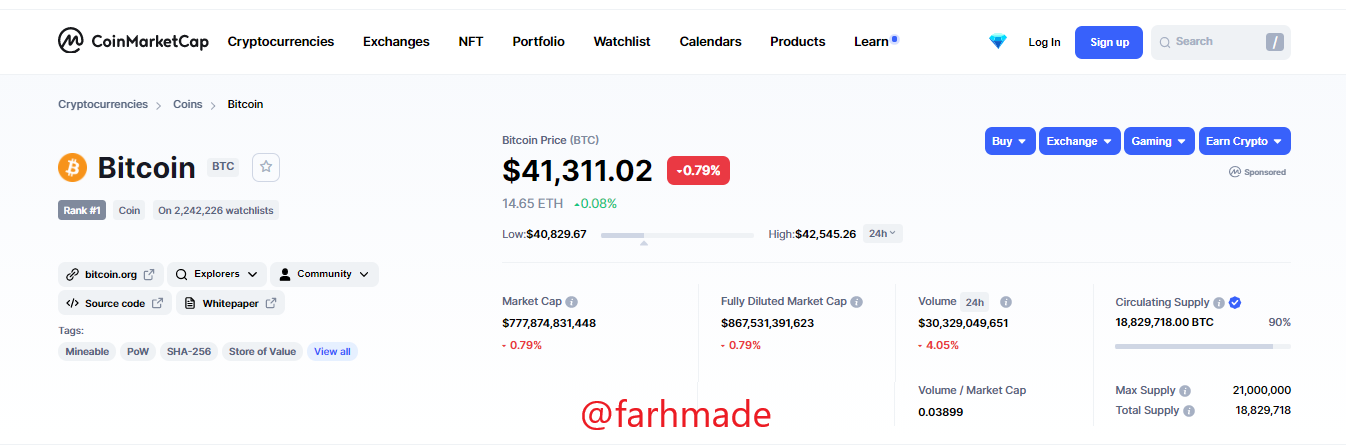Click the Fully Diluted Market Cap info icon
The height and width of the screenshot is (448, 1346).
tap(857, 302)
